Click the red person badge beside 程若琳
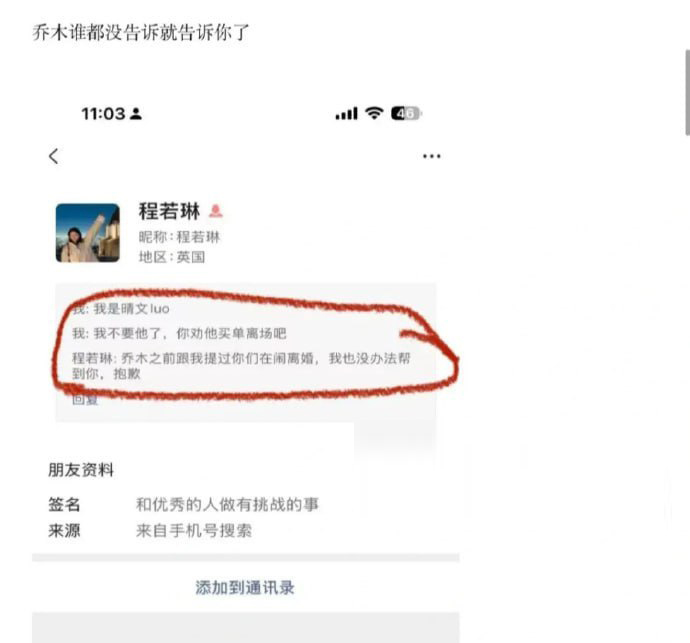The width and height of the screenshot is (690, 643). pyautogui.click(x=216, y=211)
